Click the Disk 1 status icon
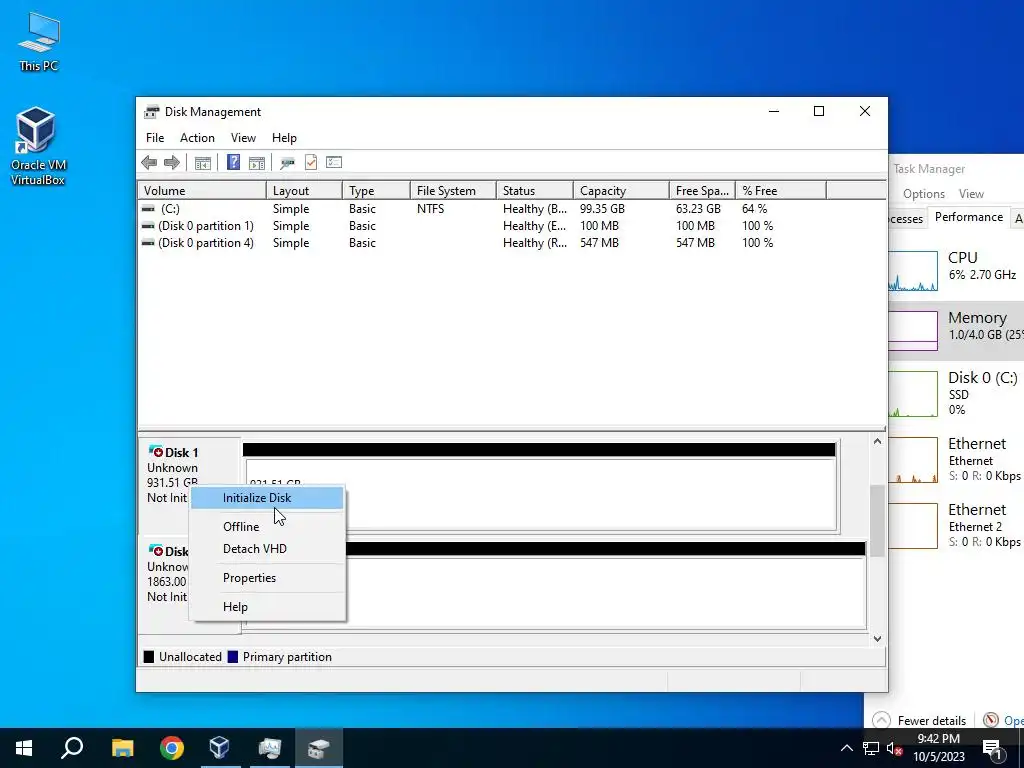Viewport: 1024px width, 768px height. [156, 451]
